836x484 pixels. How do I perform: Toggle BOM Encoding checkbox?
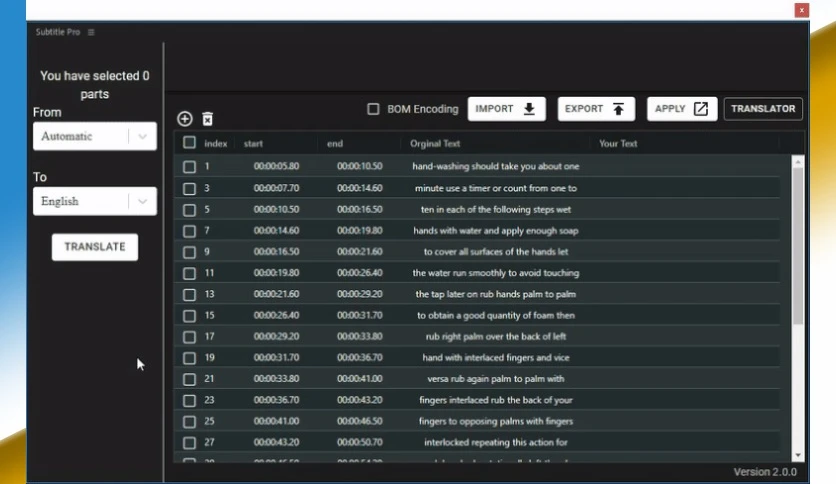click(x=373, y=109)
